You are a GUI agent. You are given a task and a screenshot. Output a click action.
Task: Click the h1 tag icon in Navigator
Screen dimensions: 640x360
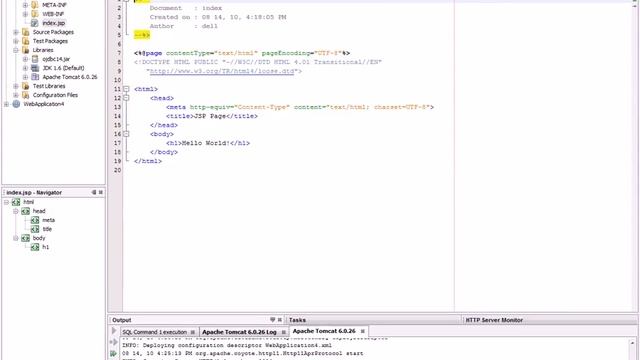pyautogui.click(x=35, y=247)
